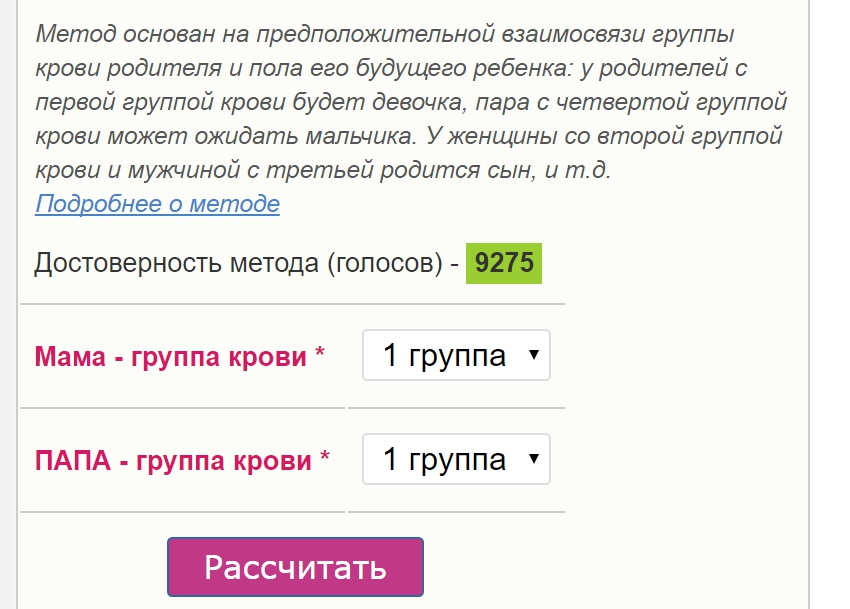
Task: Click the word 'ПАПА' in the pink label
Action: pos(73,461)
